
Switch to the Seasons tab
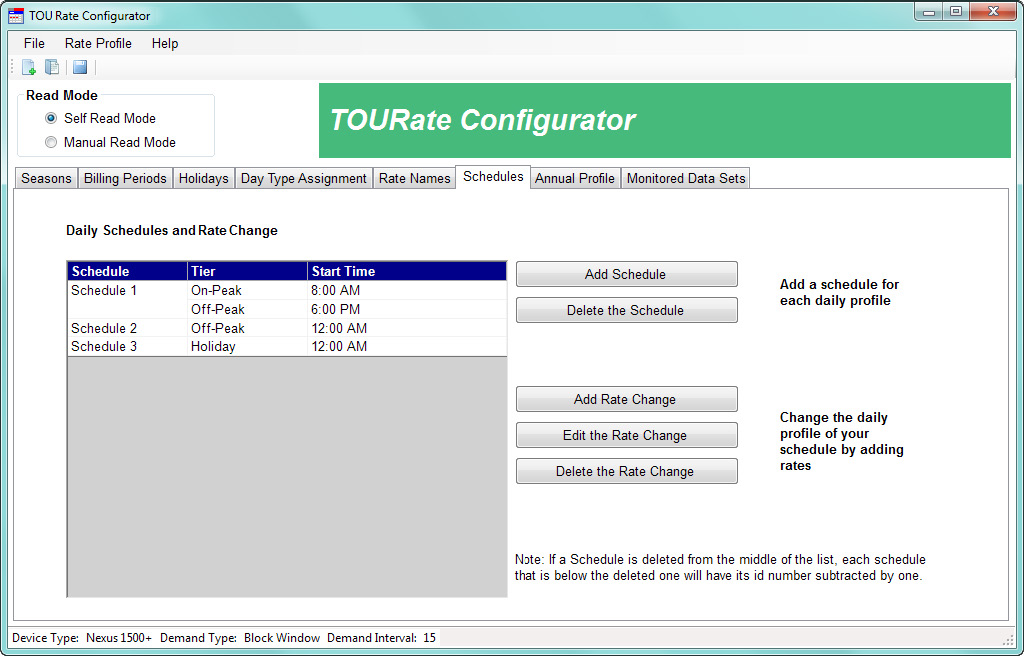(46, 178)
